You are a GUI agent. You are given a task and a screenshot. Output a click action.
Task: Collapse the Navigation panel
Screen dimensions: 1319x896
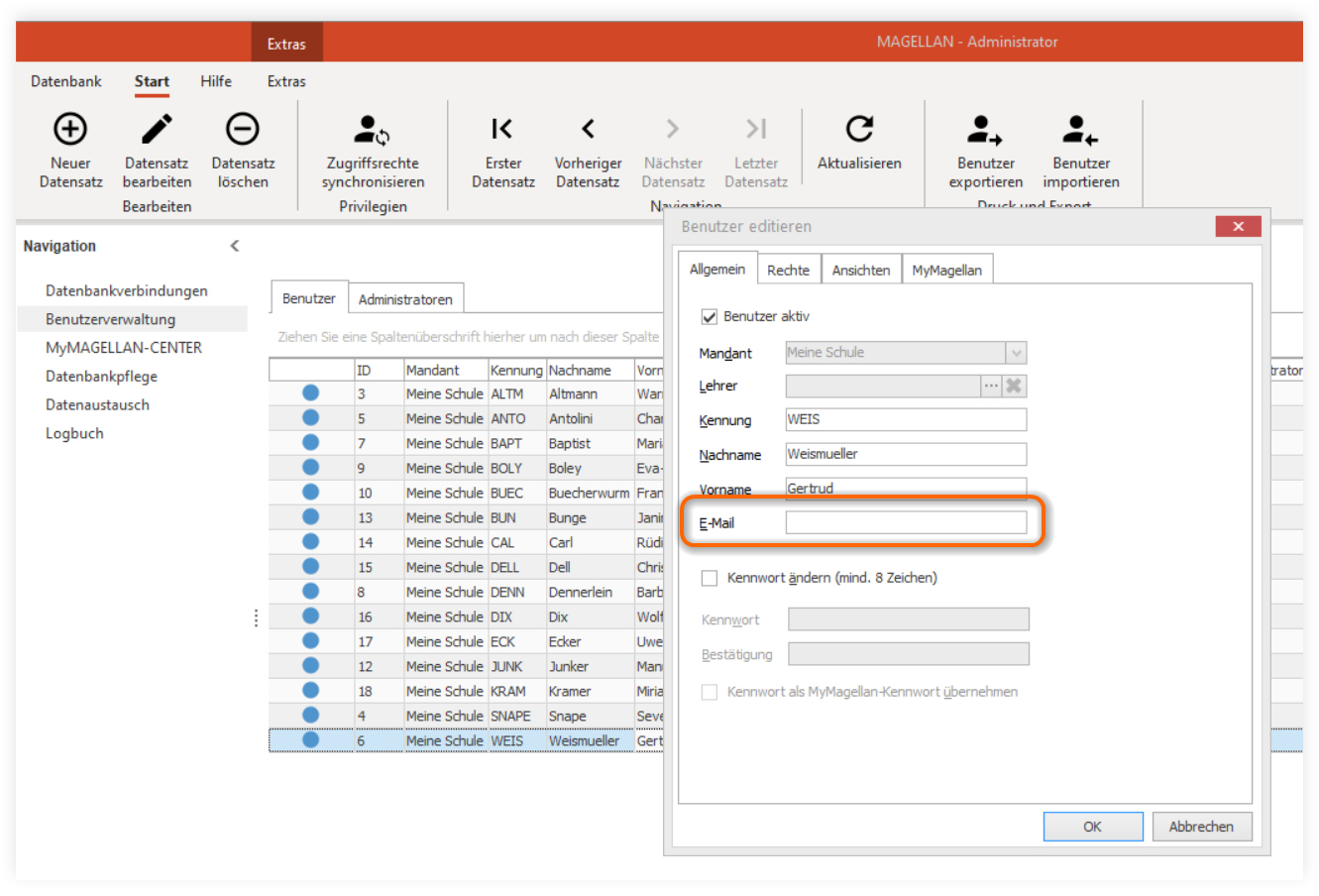235,246
